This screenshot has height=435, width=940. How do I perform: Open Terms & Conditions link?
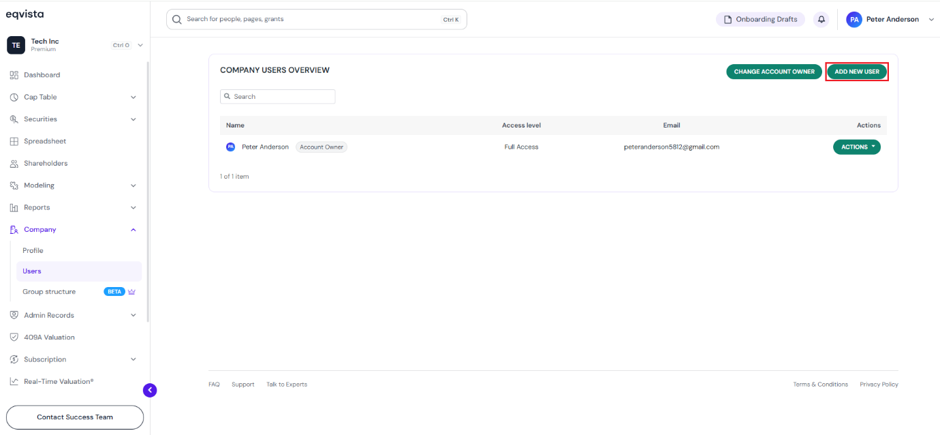(820, 385)
